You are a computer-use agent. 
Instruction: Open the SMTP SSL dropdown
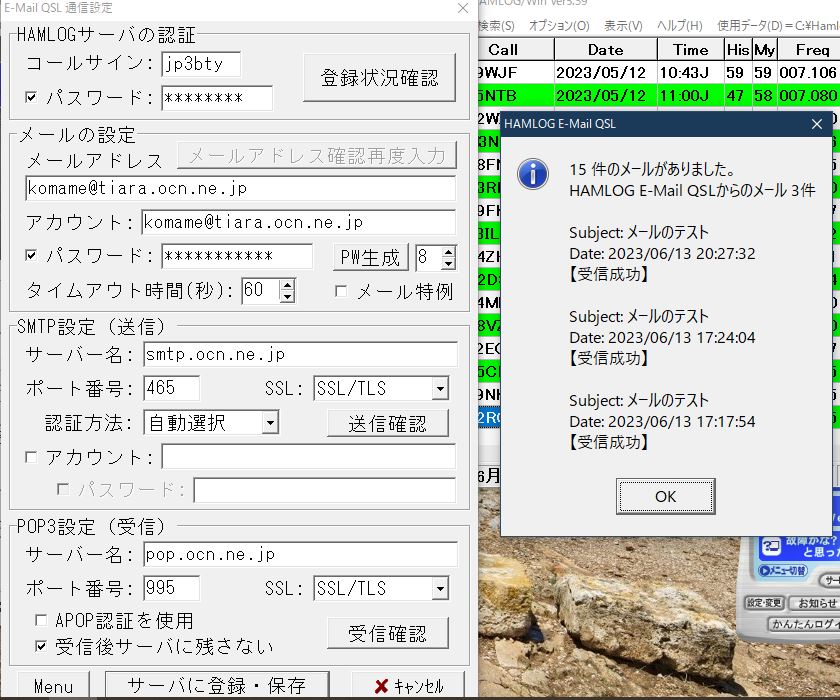tap(440, 389)
